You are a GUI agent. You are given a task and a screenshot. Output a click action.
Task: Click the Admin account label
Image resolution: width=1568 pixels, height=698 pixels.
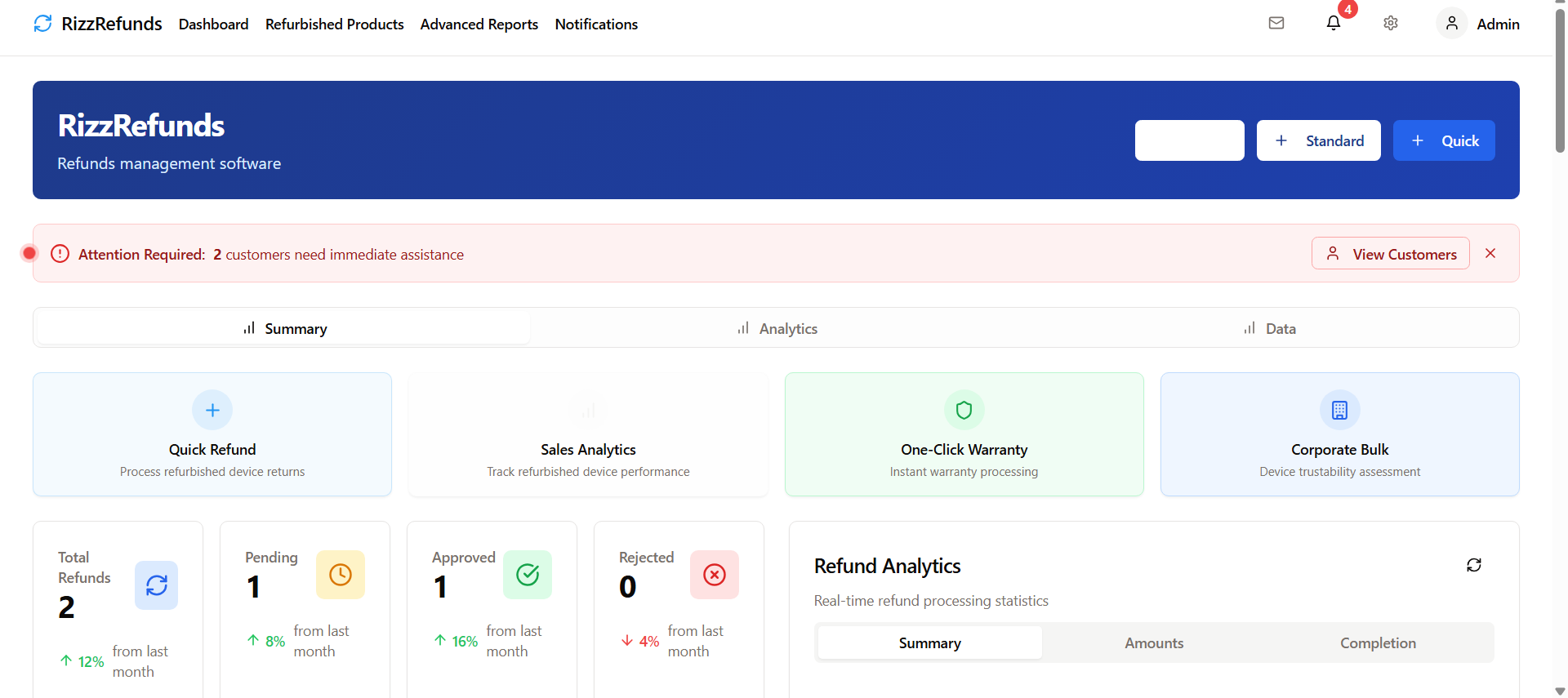click(x=1498, y=24)
